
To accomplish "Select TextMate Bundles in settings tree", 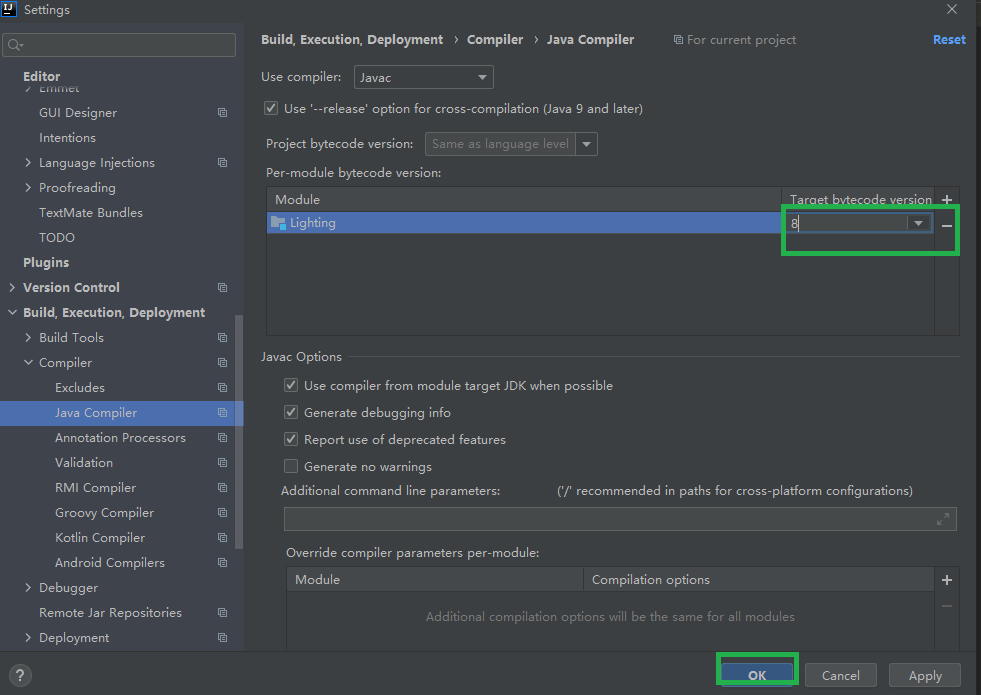I will pos(91,213).
